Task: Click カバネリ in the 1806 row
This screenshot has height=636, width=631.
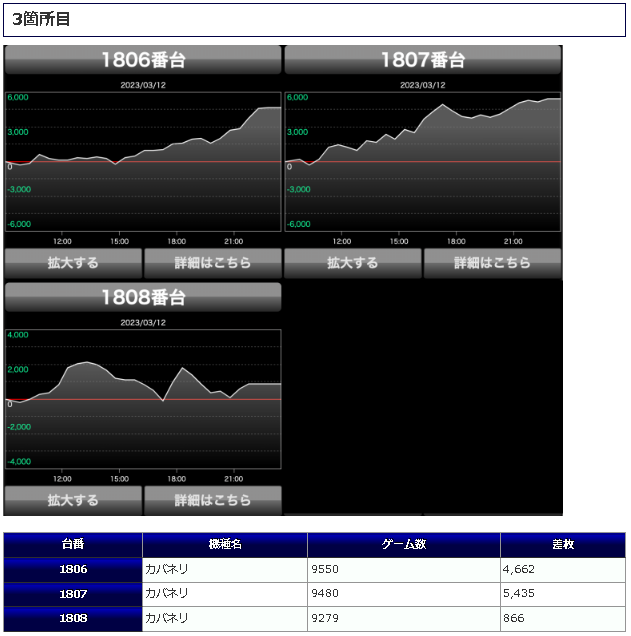Action: (x=167, y=569)
